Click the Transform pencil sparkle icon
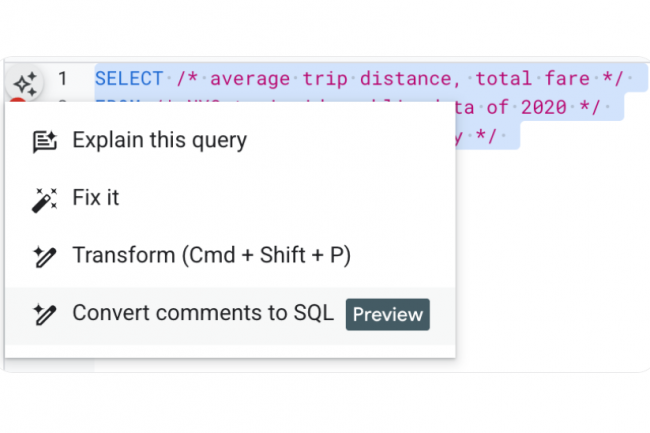The width and height of the screenshot is (650, 433). (x=44, y=257)
